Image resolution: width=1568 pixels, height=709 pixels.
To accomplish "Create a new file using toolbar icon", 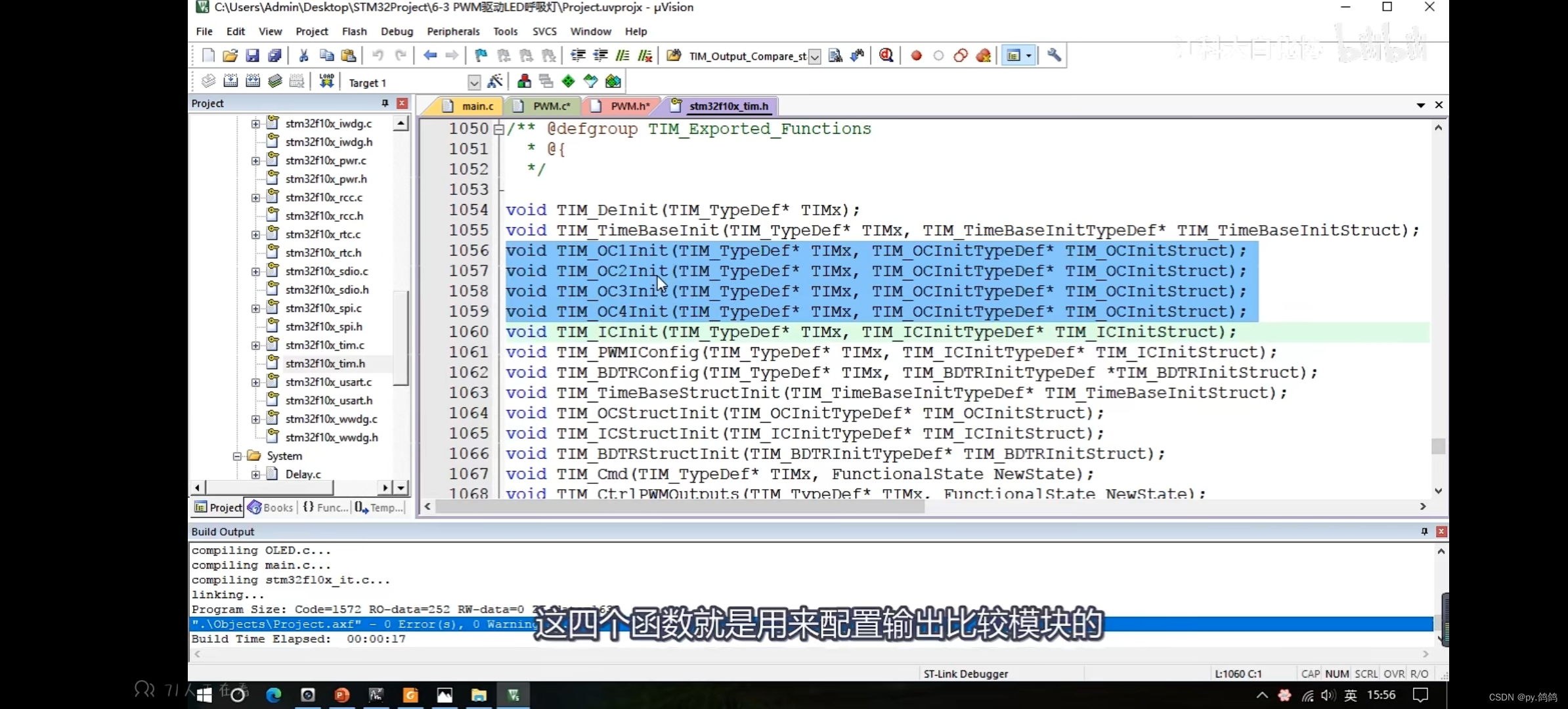I will tap(208, 56).
